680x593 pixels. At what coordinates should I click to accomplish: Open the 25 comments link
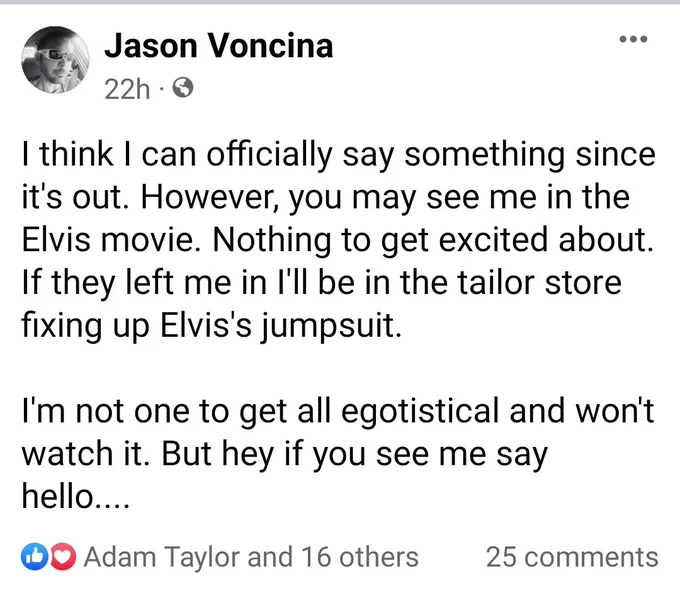(x=572, y=557)
